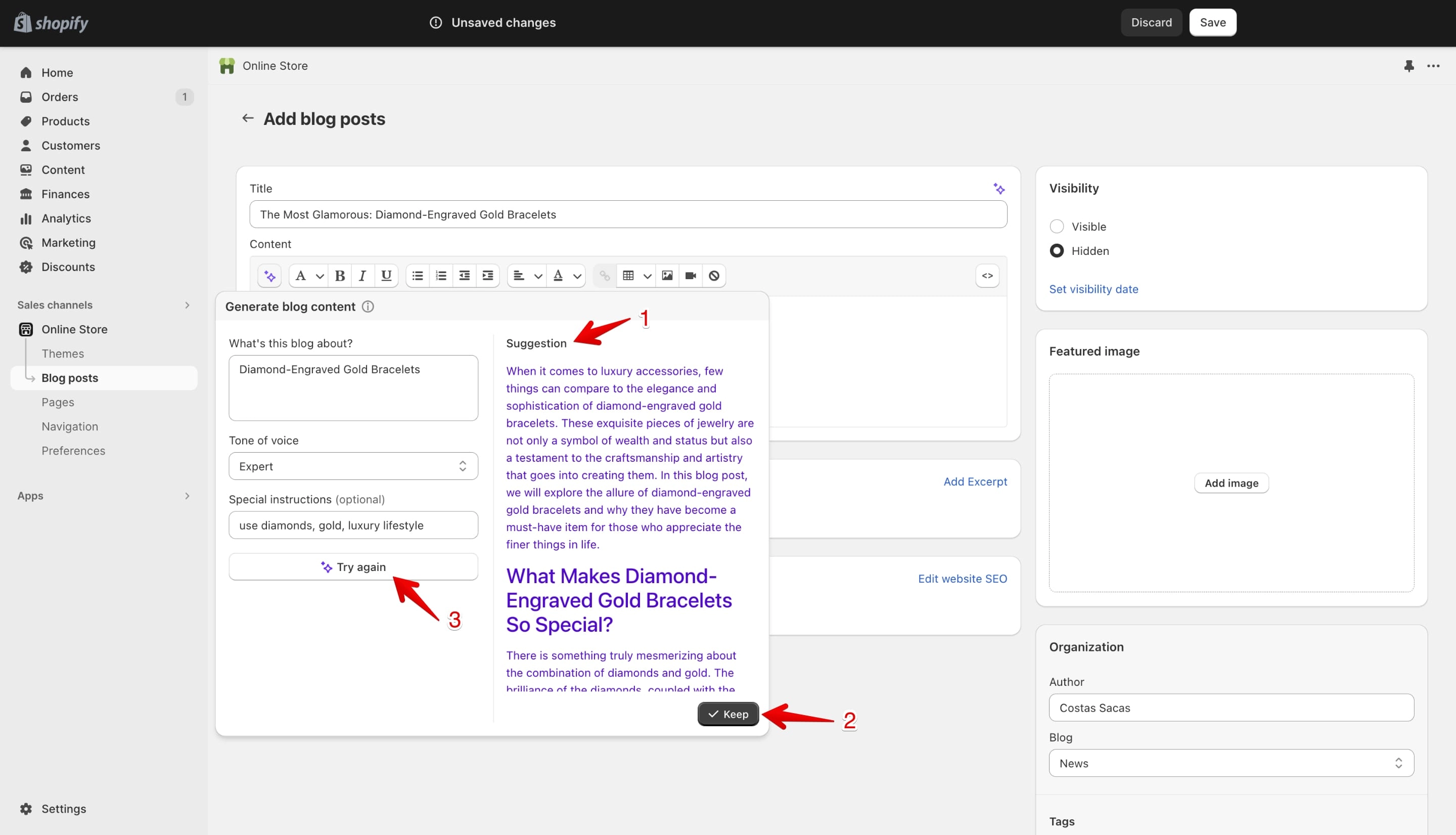Click Try again to regenerate content
This screenshot has height=835, width=1456.
coord(353,567)
